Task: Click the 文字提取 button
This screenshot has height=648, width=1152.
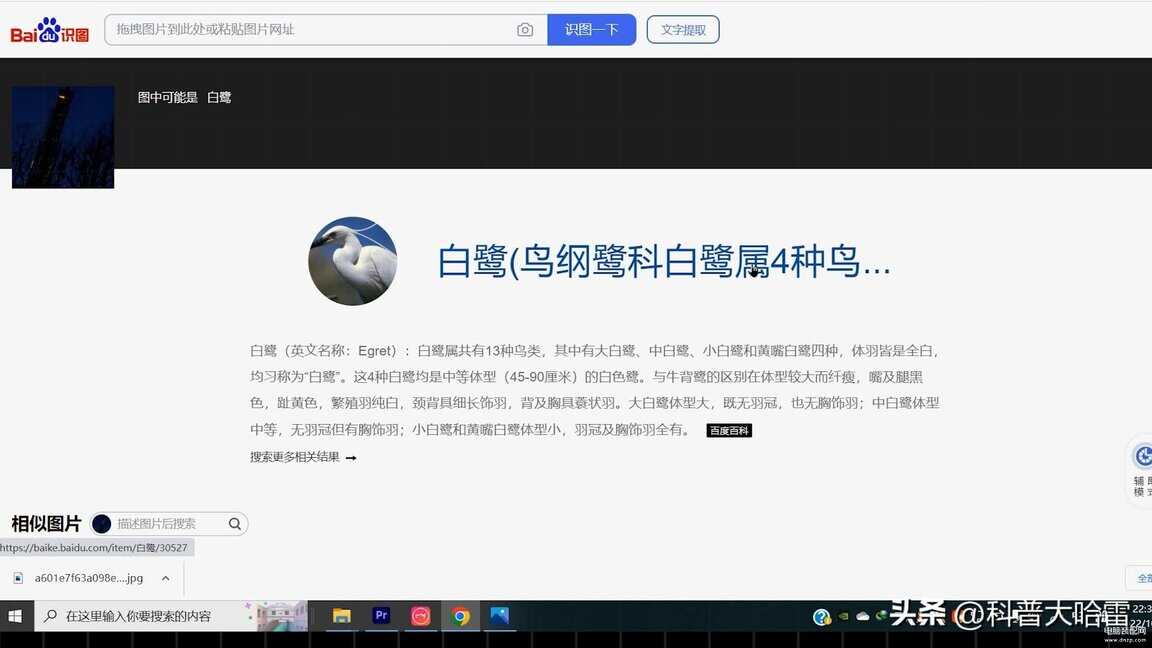Action: click(683, 30)
